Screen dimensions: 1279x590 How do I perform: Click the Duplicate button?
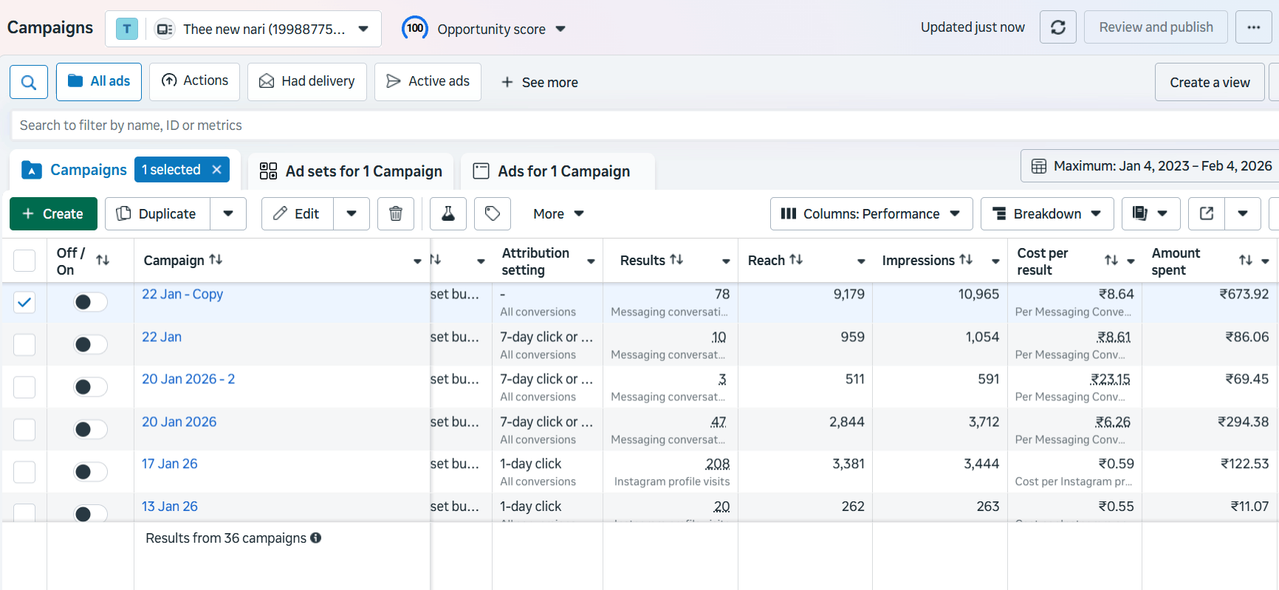pos(157,213)
